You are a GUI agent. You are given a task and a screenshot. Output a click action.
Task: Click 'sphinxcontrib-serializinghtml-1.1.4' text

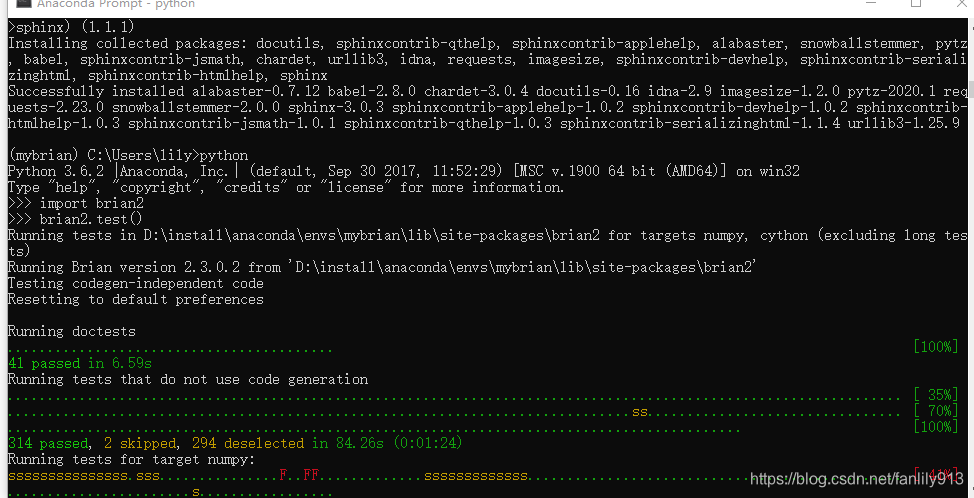point(700,124)
